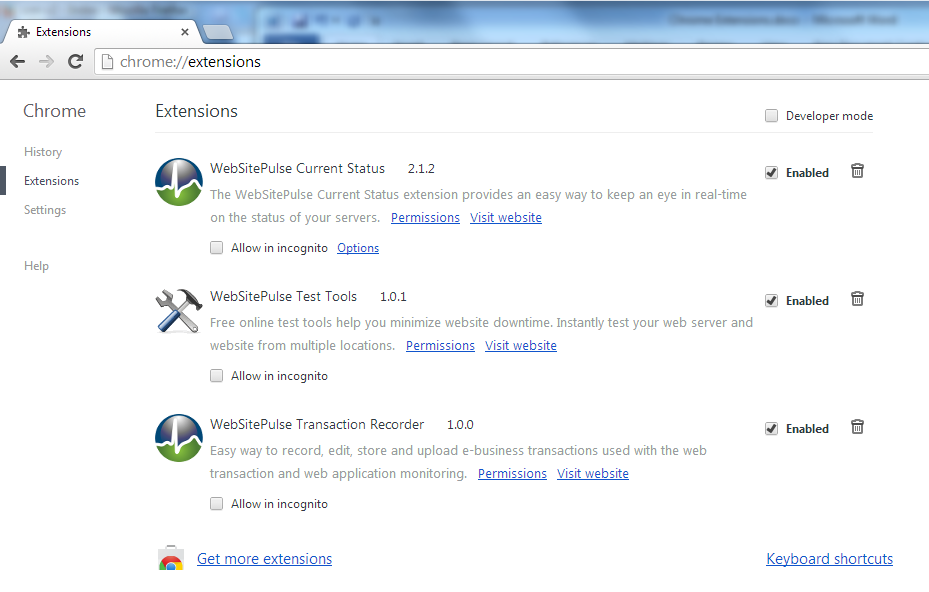Click the WebSitePulse Transaction Recorder title
Viewport: 929px width, 592px height.
tap(317, 424)
